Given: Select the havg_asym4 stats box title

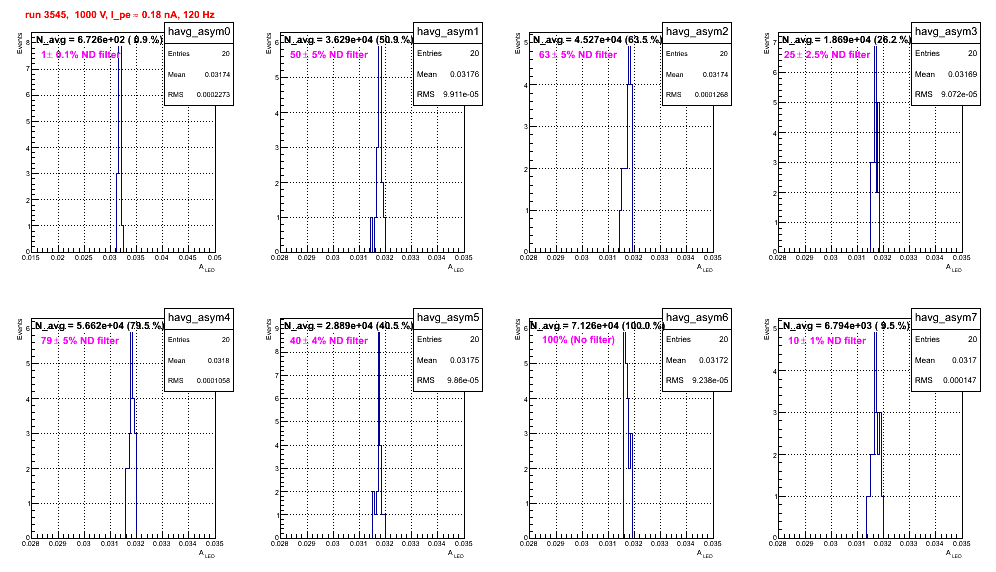Looking at the screenshot, I should tap(199, 318).
